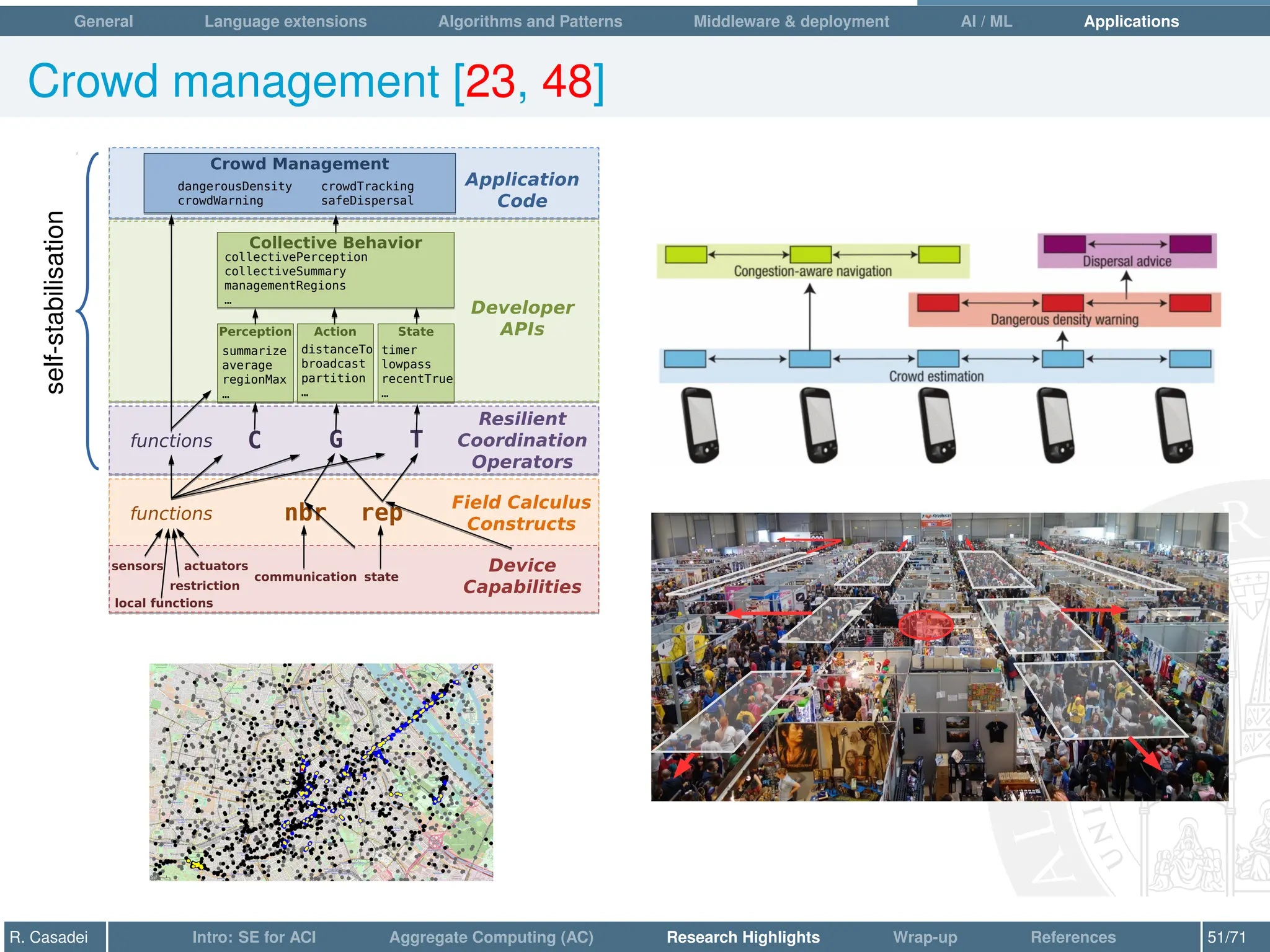
Task: Select the Applications section tab
Action: 1131,21
